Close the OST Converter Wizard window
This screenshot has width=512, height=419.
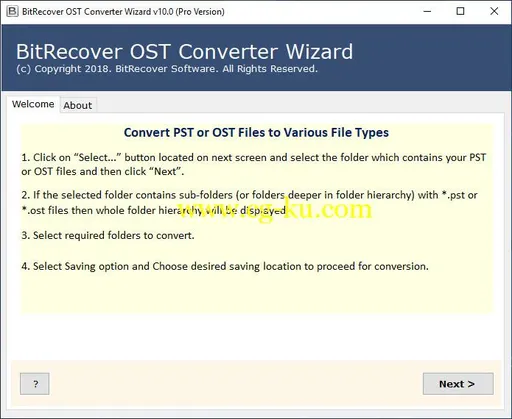(x=494, y=11)
